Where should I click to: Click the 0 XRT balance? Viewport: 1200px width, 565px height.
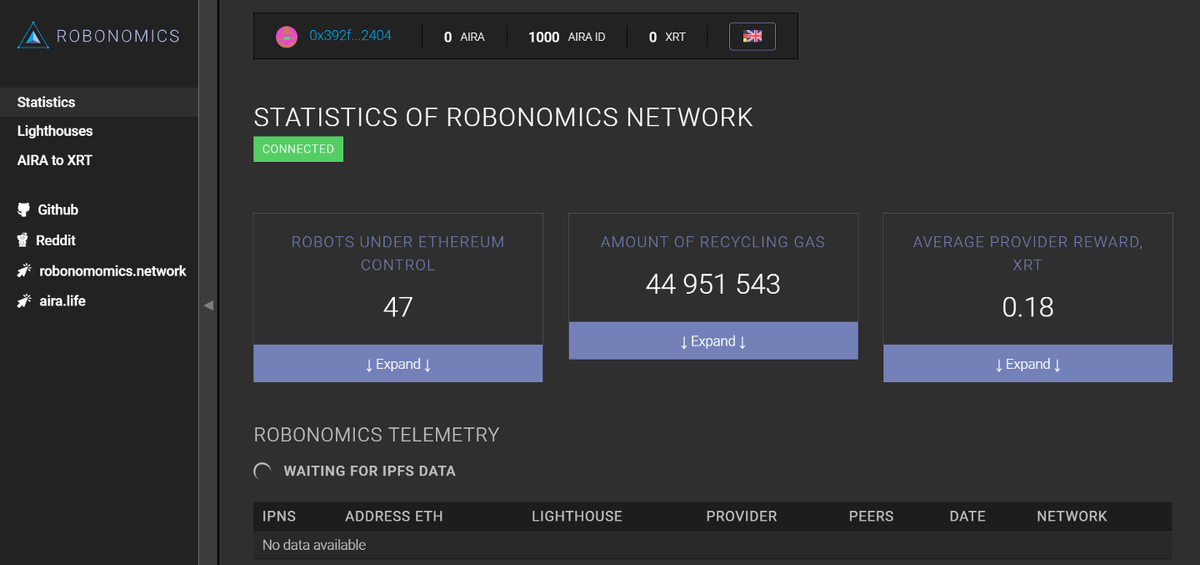click(667, 37)
